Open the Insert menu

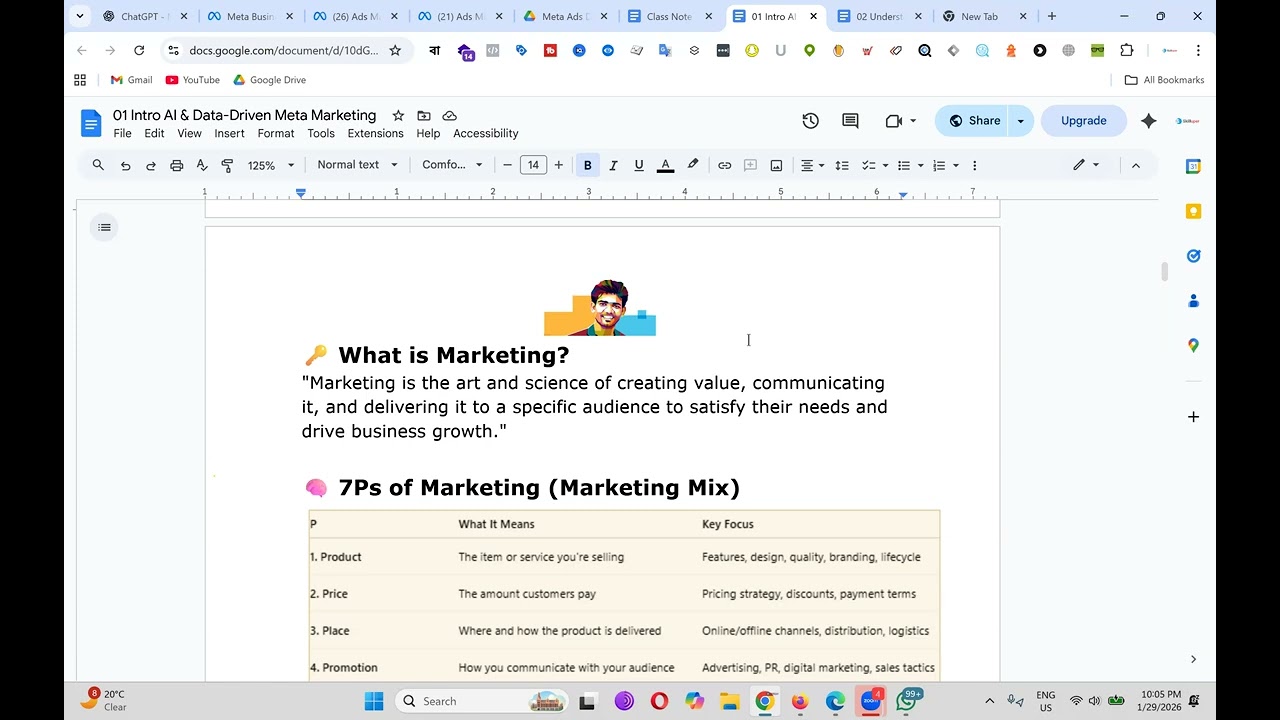pyautogui.click(x=229, y=134)
